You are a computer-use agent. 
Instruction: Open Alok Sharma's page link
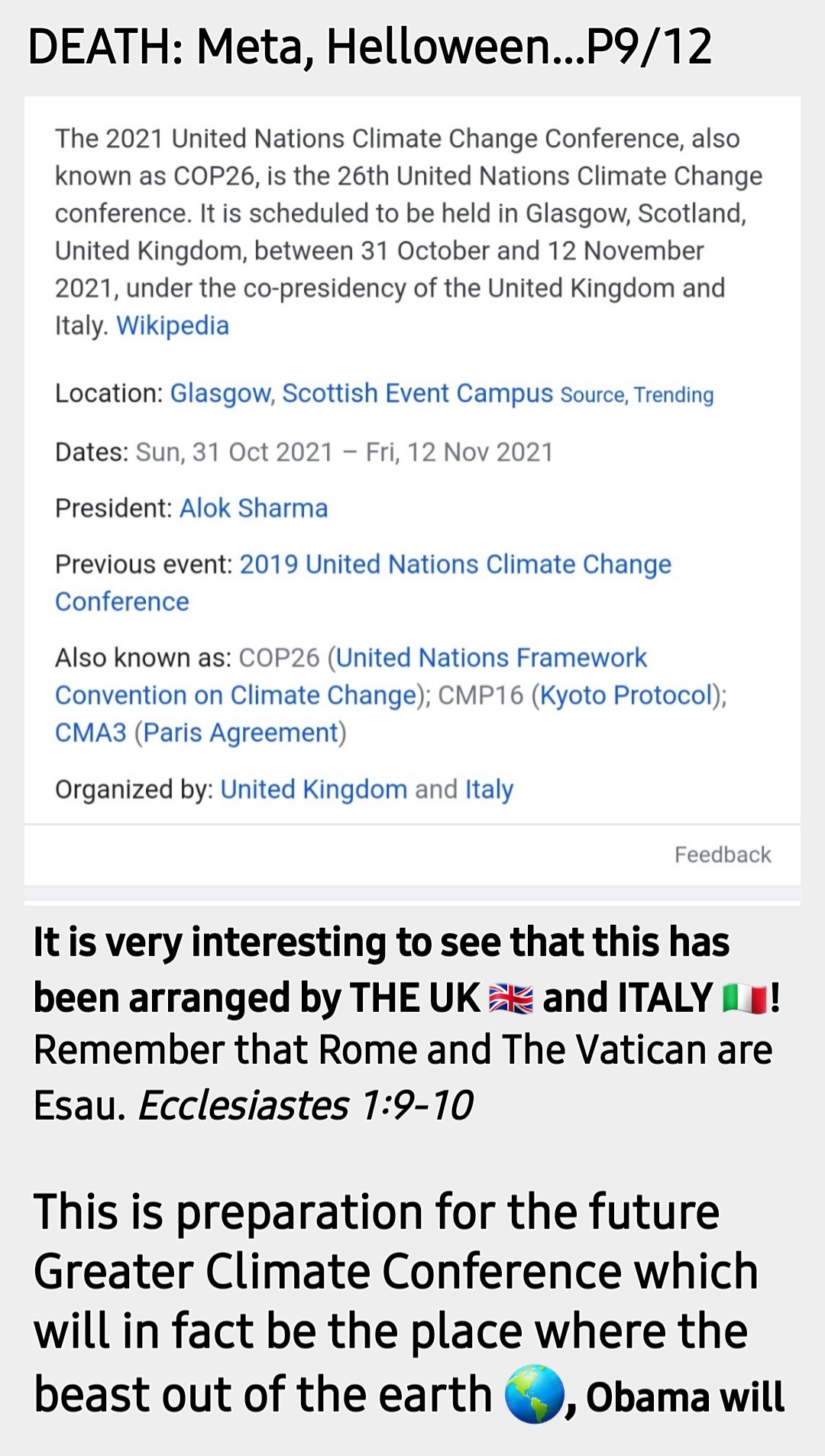tap(254, 508)
